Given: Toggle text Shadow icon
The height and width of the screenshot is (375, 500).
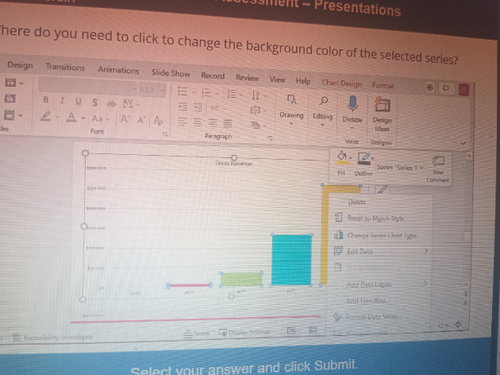Looking at the screenshot, I should pos(95,102).
